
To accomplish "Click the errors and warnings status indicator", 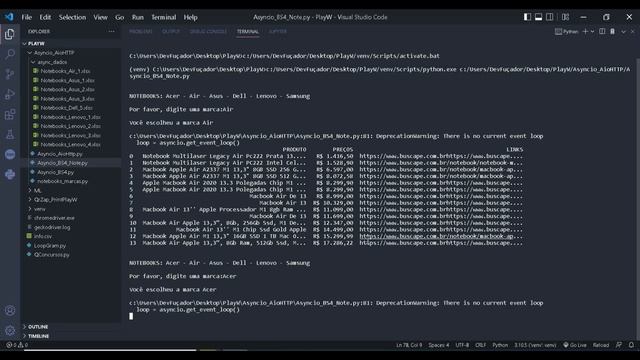I will (17, 345).
